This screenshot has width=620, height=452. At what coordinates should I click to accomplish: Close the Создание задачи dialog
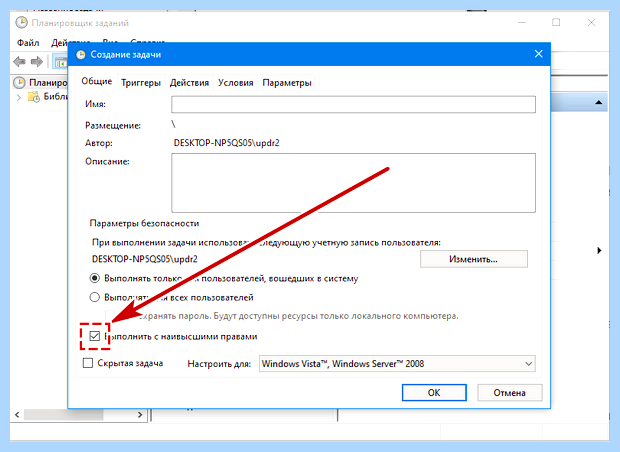539,54
